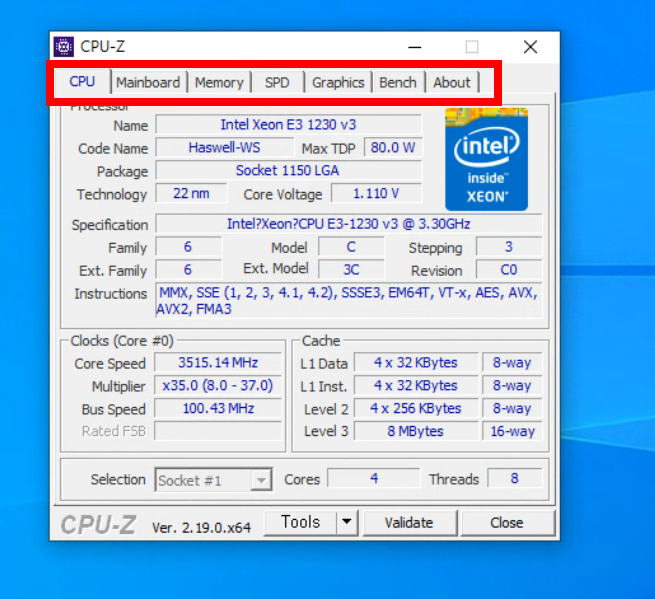Open the Mainboard tab
The image size is (655, 599).
(x=148, y=82)
